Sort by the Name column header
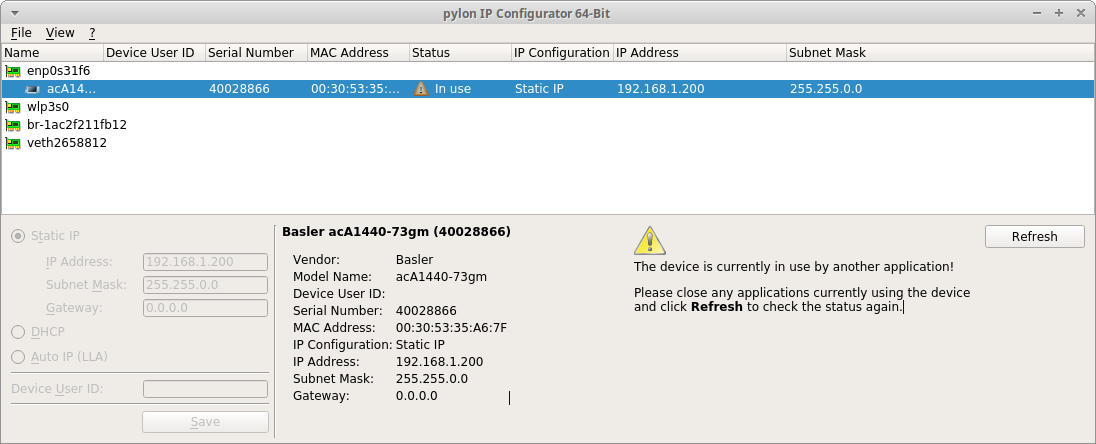The width and height of the screenshot is (1096, 444). tap(52, 52)
